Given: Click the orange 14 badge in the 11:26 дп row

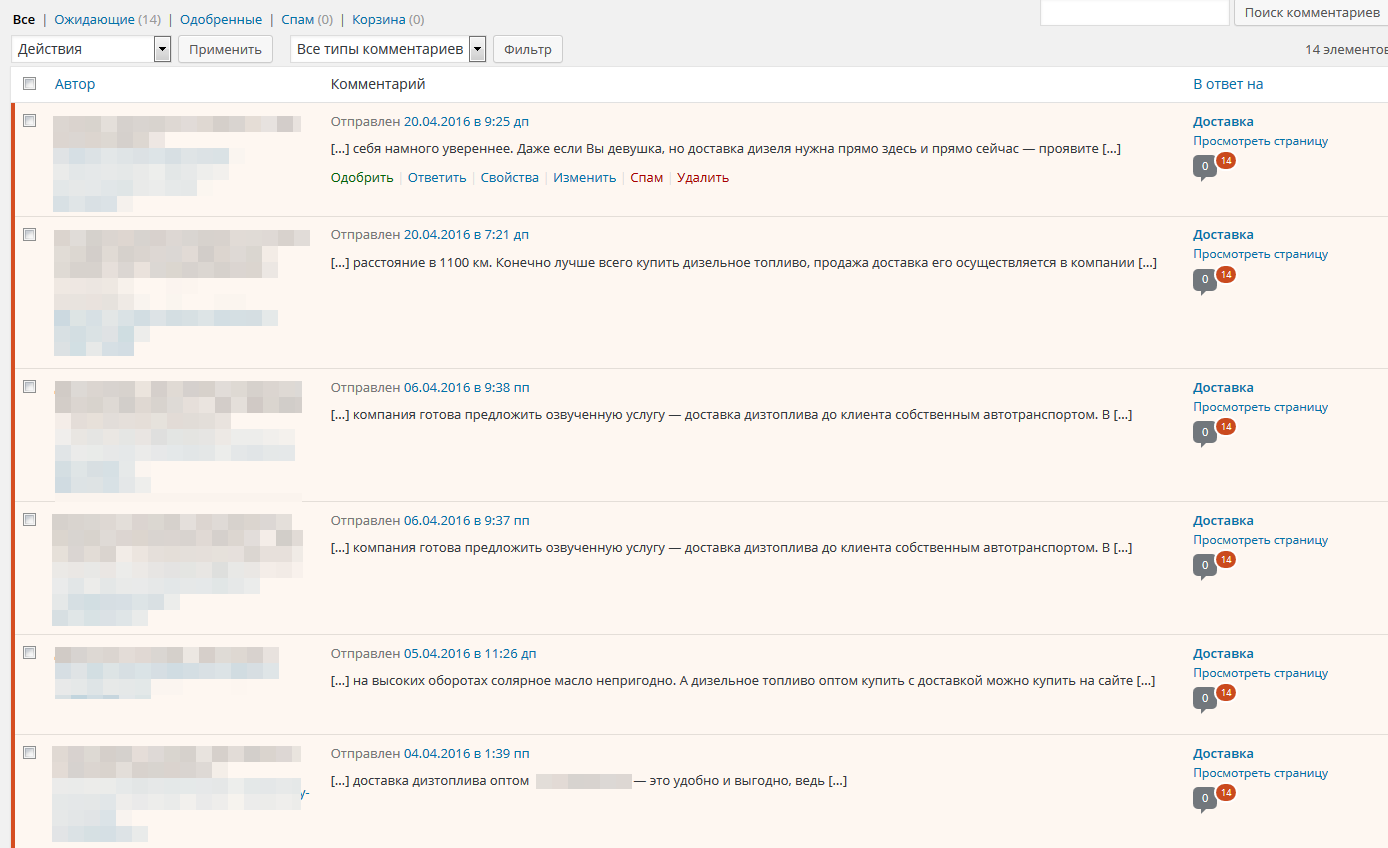Looking at the screenshot, I should point(1226,692).
